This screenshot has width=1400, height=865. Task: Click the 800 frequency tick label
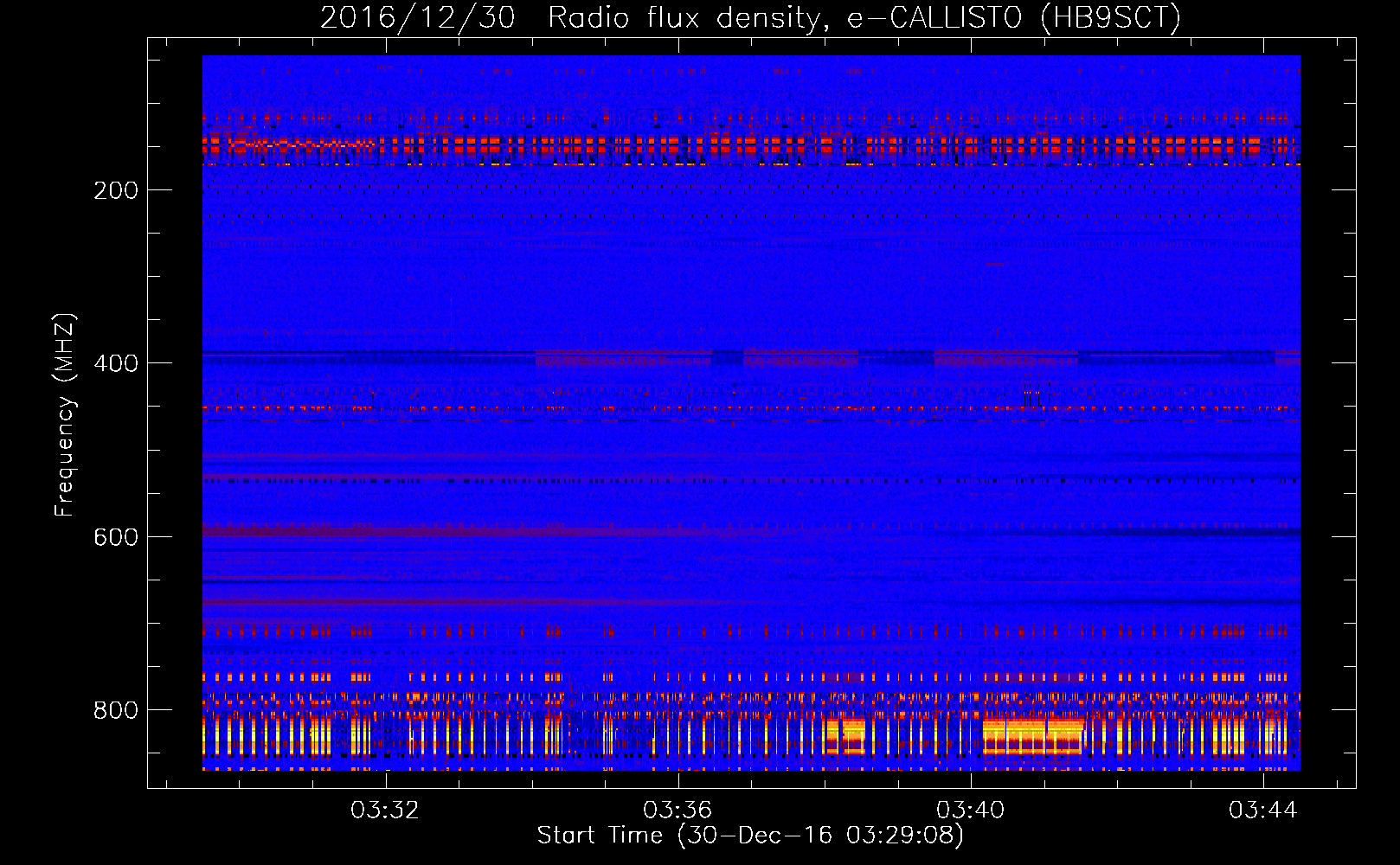click(x=116, y=710)
